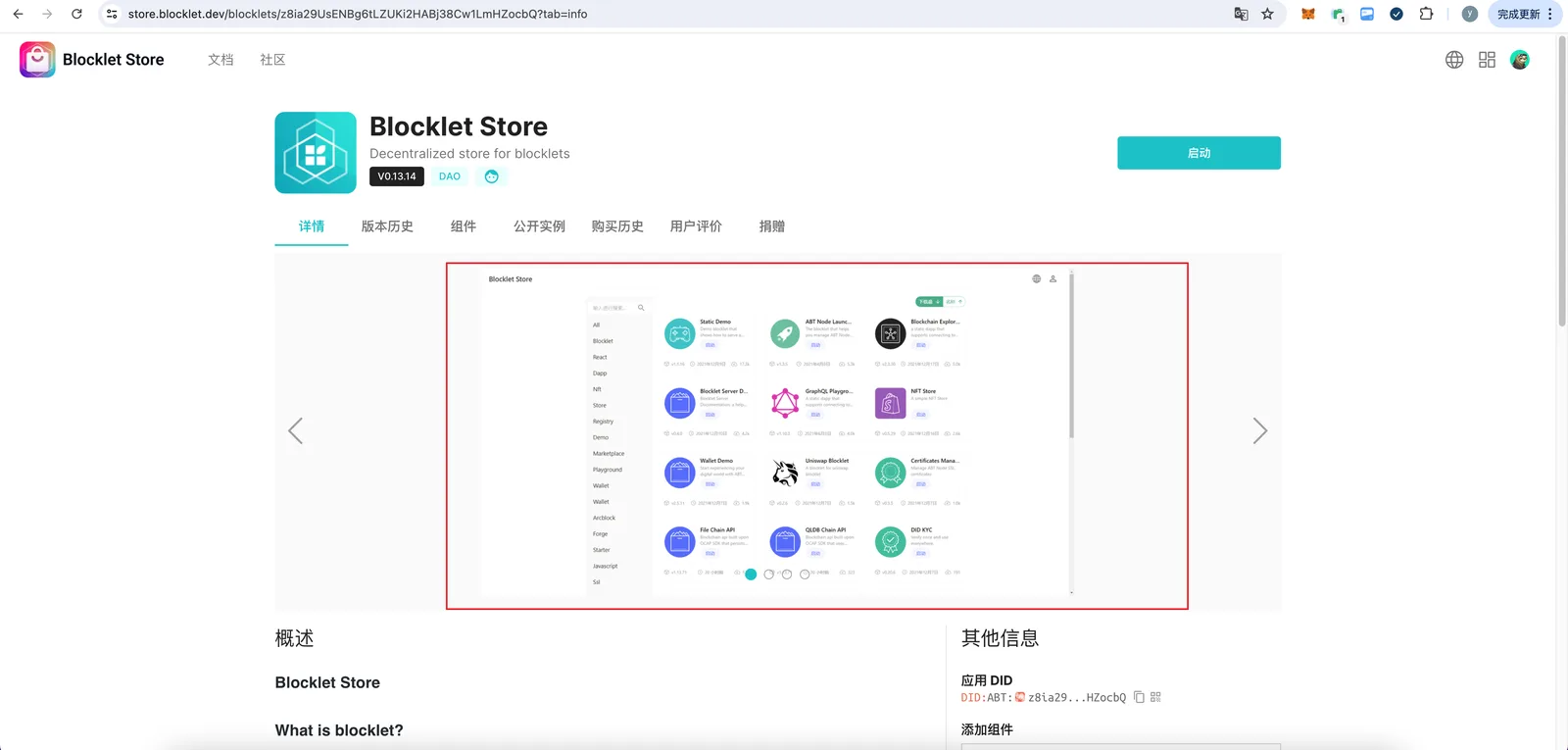Open the Chrome profile avatar labeled y
This screenshot has height=750, width=1568.
click(1469, 14)
